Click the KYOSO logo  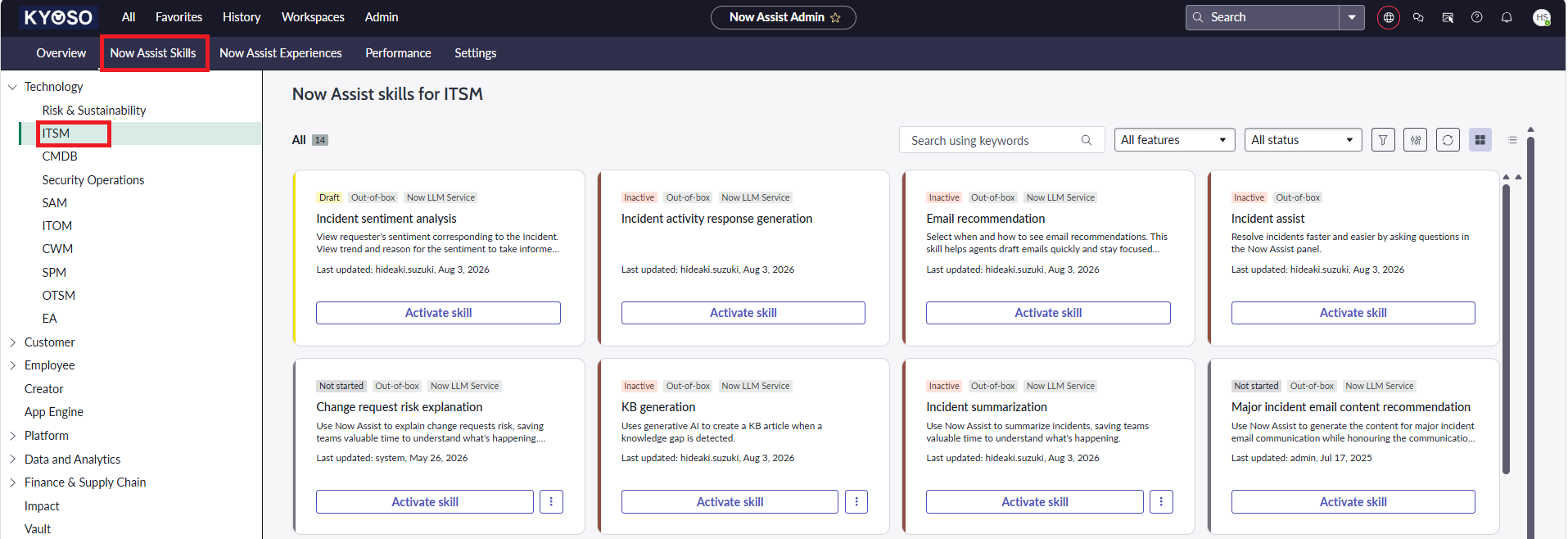pyautogui.click(x=58, y=17)
